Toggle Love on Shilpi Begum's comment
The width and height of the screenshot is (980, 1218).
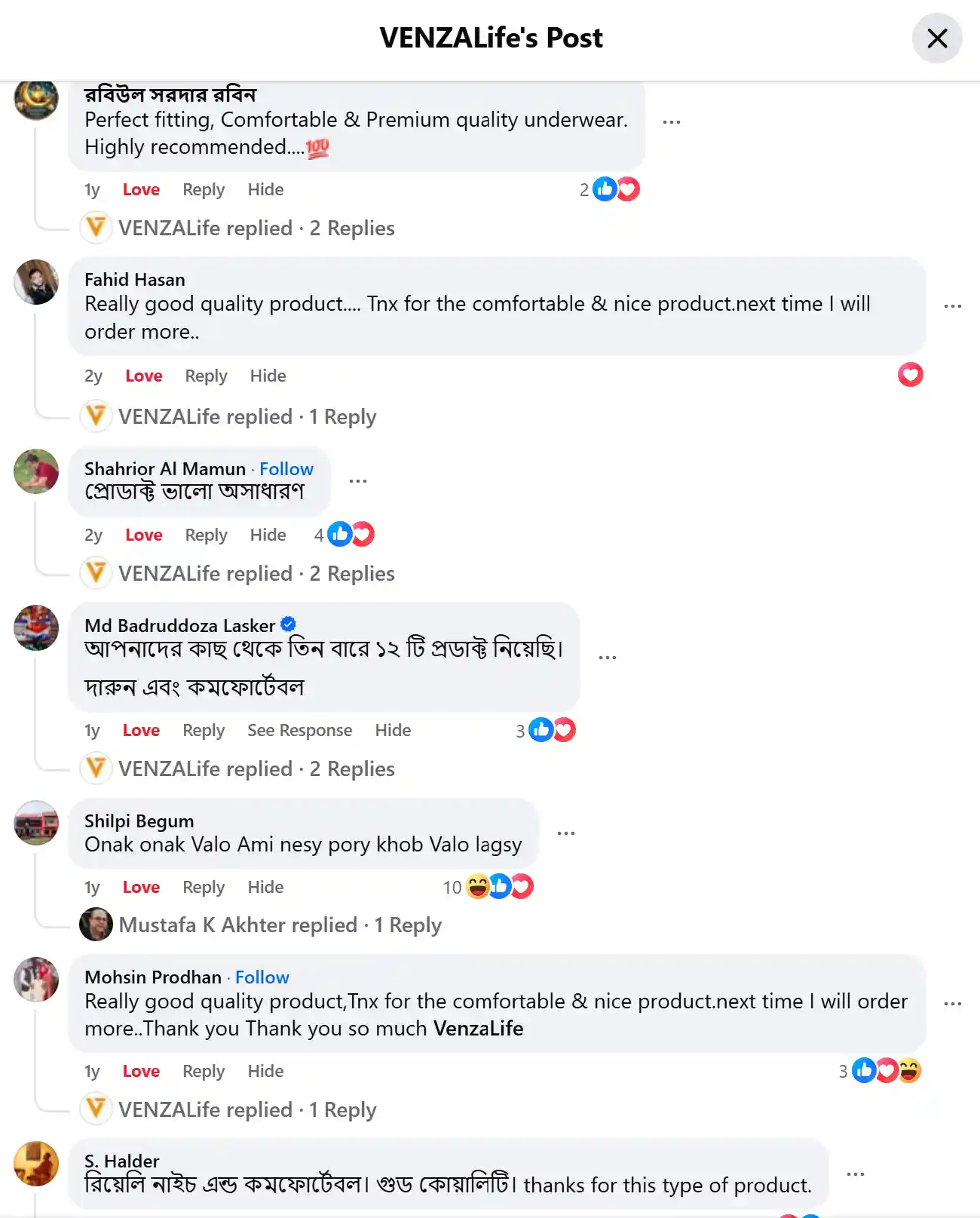[x=141, y=887]
